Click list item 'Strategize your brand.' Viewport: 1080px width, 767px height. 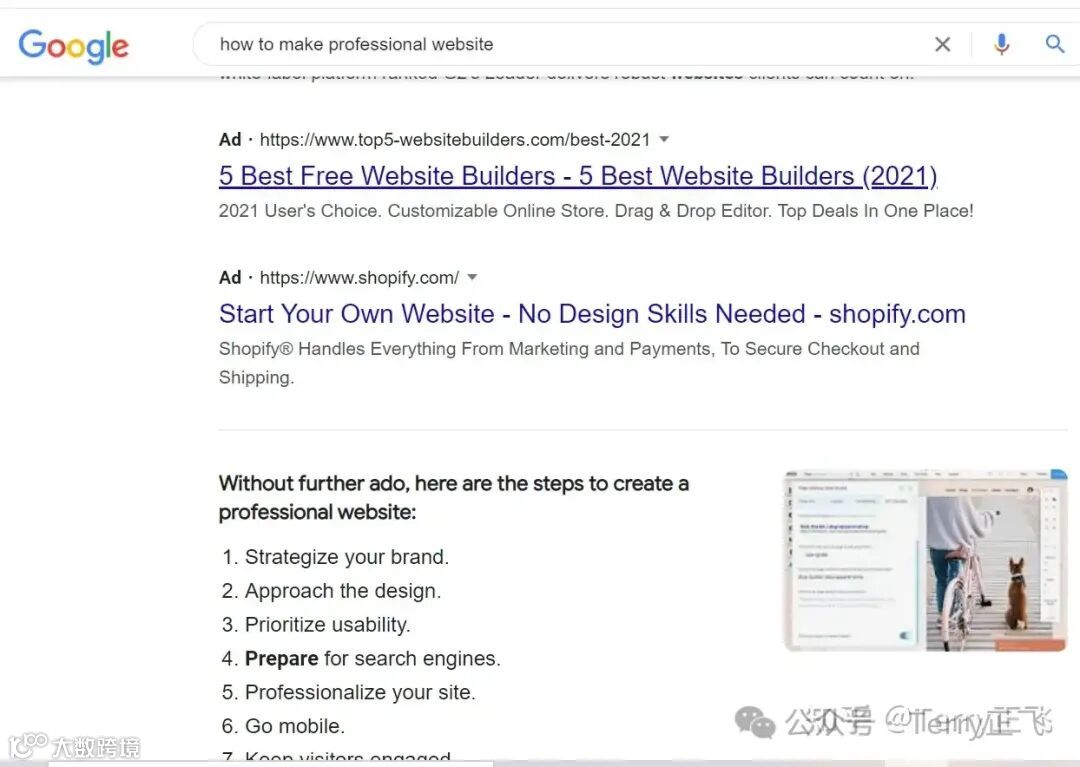click(346, 556)
